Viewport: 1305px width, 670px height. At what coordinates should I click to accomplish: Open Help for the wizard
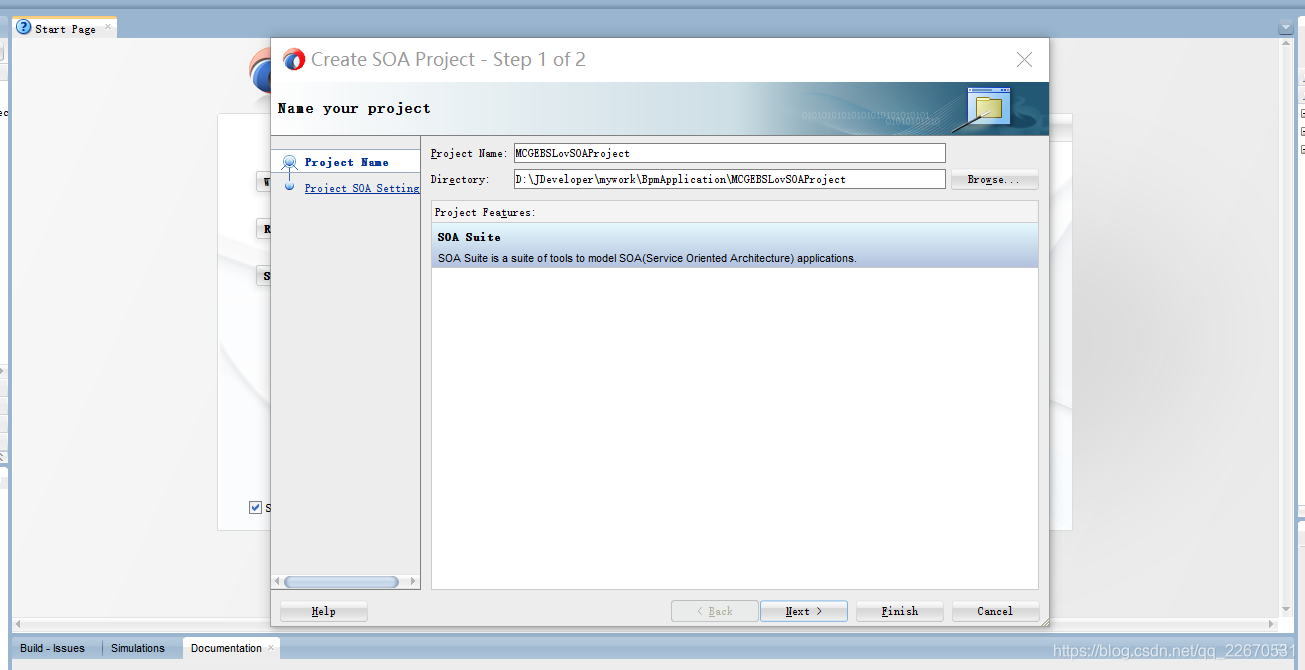(324, 611)
